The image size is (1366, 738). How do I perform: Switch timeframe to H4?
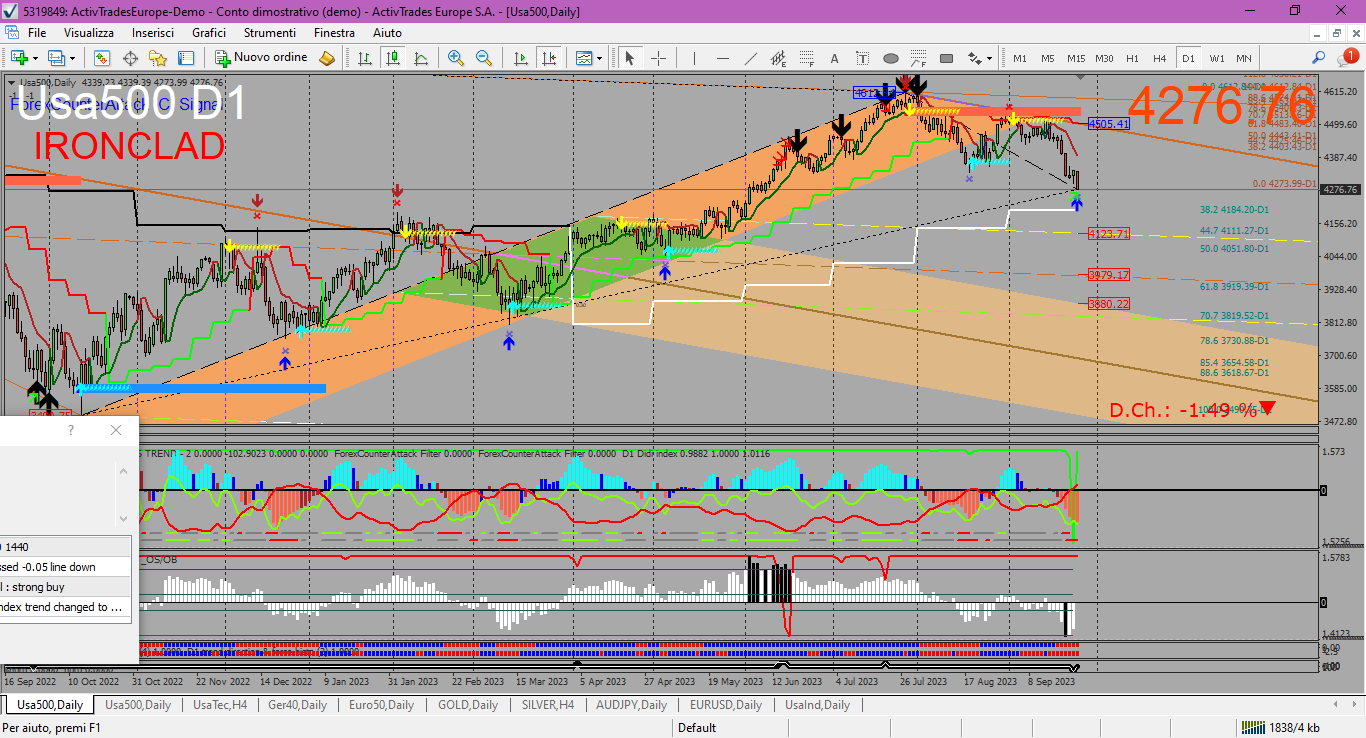point(1159,58)
